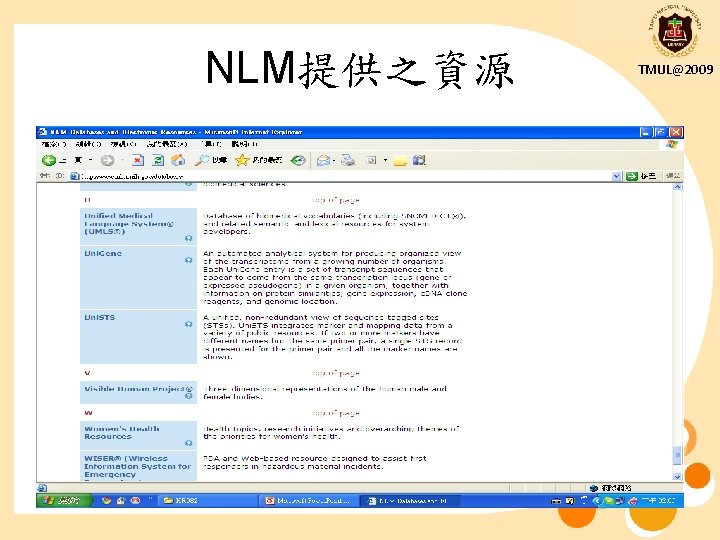Click 'top of page' link beside letter W

pyautogui.click(x=336, y=413)
